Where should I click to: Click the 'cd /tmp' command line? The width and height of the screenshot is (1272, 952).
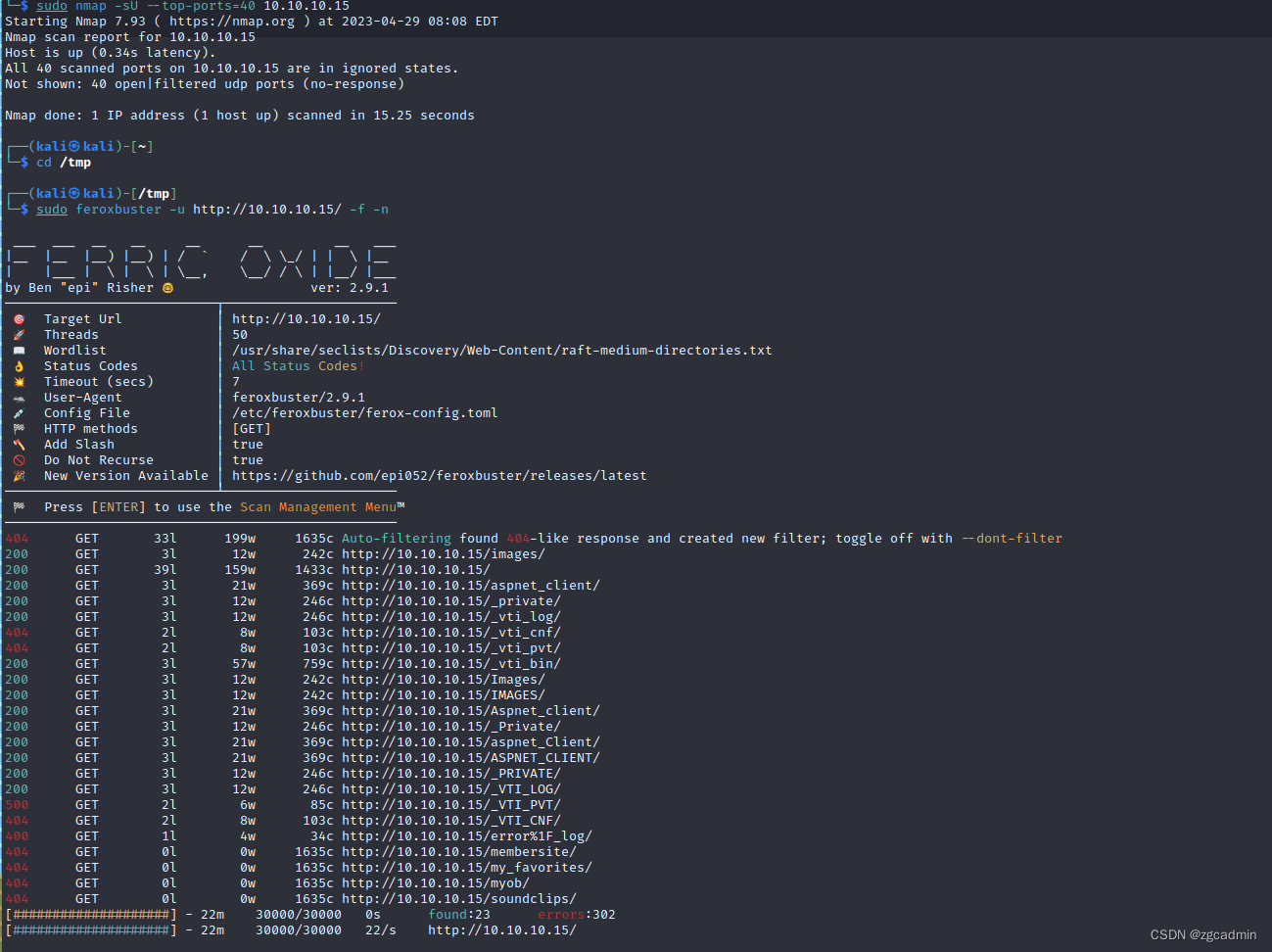(64, 163)
